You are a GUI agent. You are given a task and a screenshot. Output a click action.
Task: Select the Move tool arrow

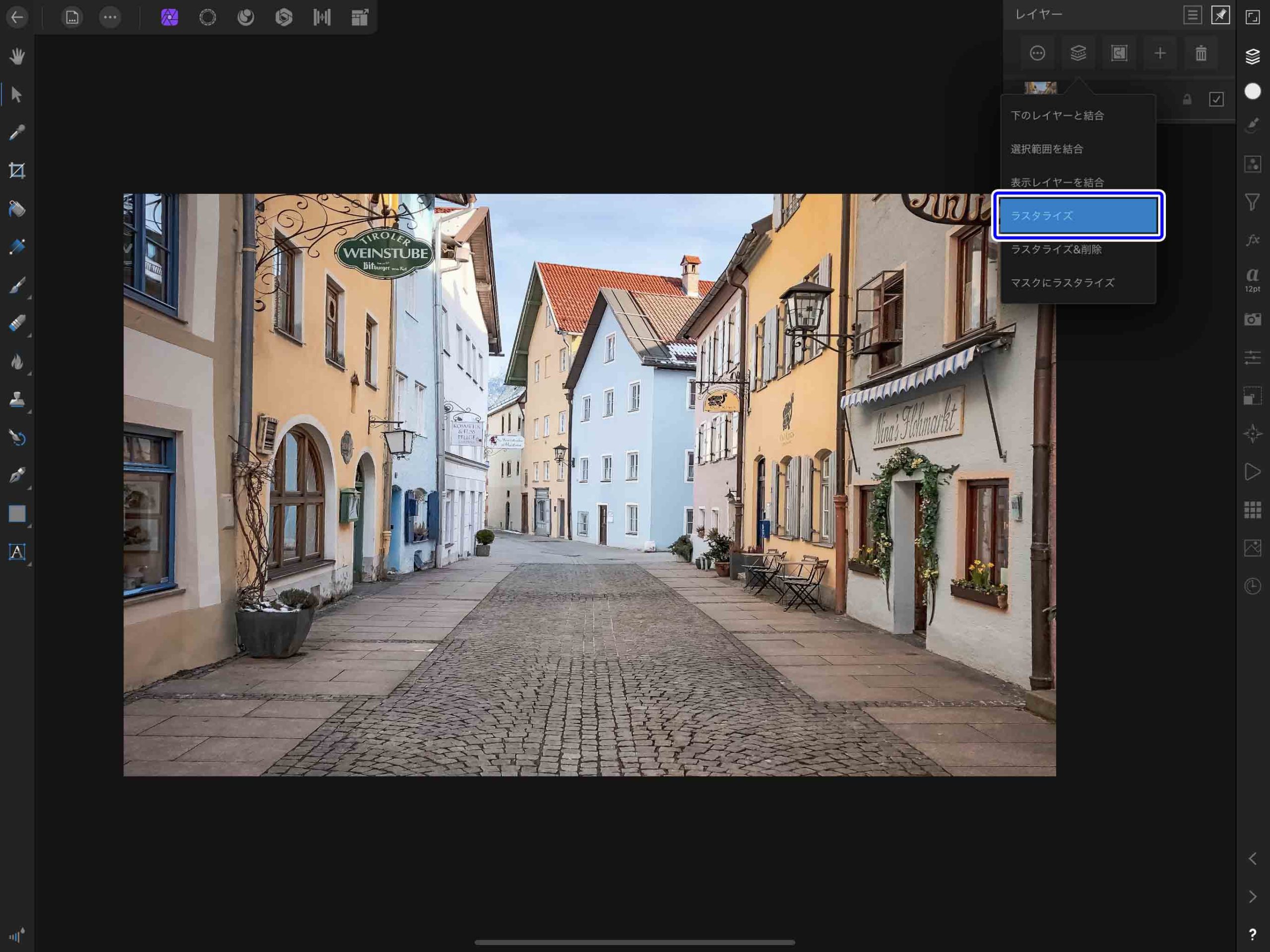click(x=17, y=95)
